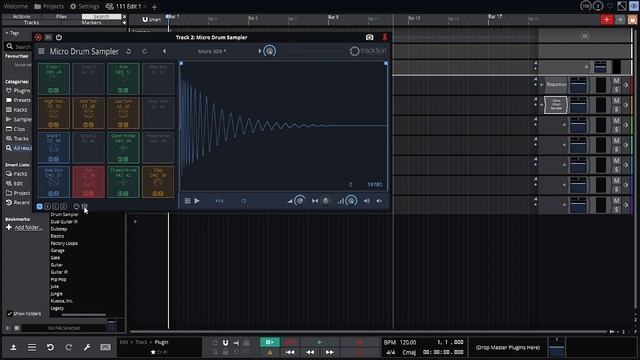The height and width of the screenshot is (360, 640).
Task: Click the bottom undo icon
Action: (x=50, y=347)
